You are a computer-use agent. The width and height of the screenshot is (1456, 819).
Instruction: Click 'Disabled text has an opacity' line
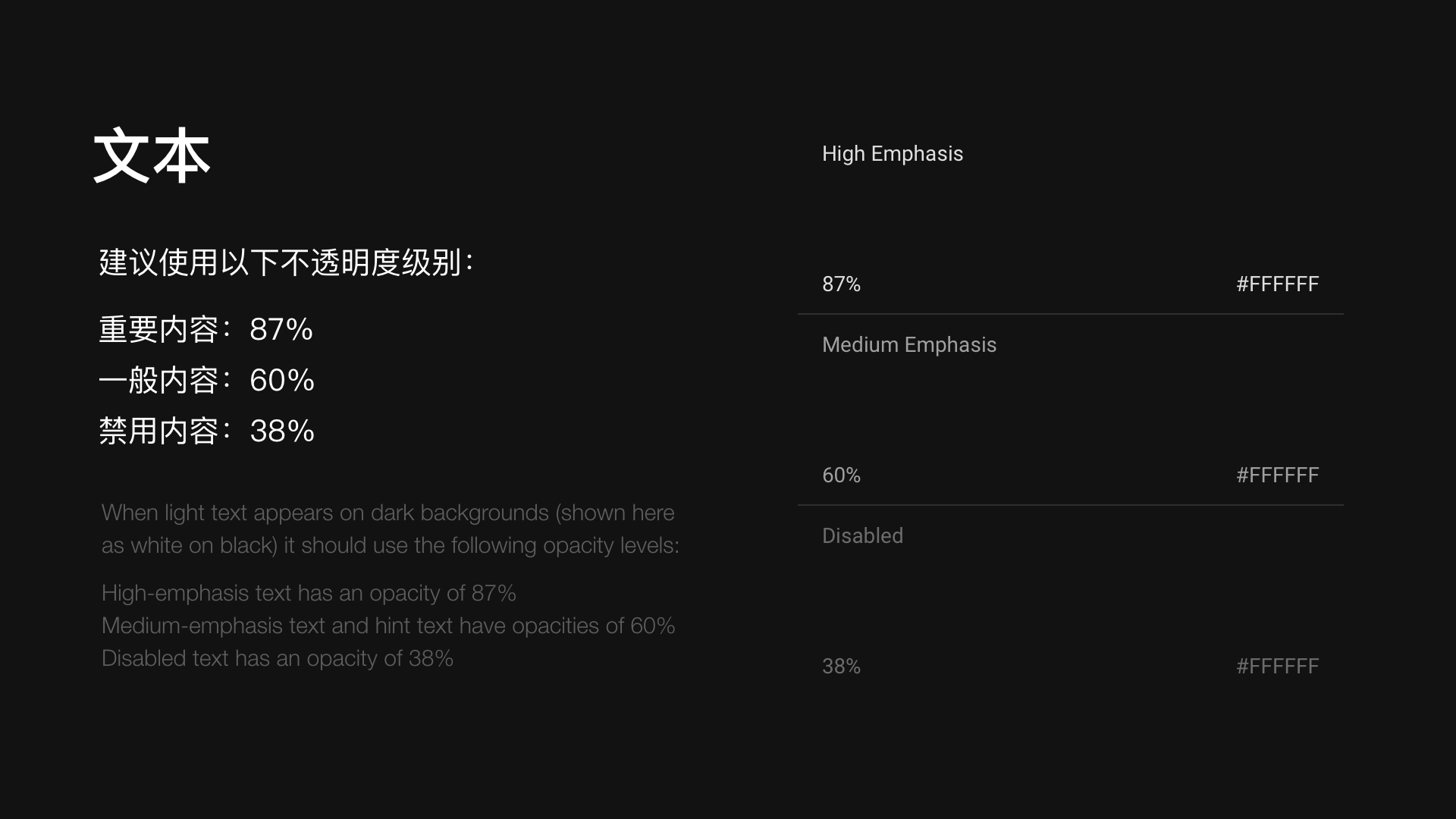277,658
